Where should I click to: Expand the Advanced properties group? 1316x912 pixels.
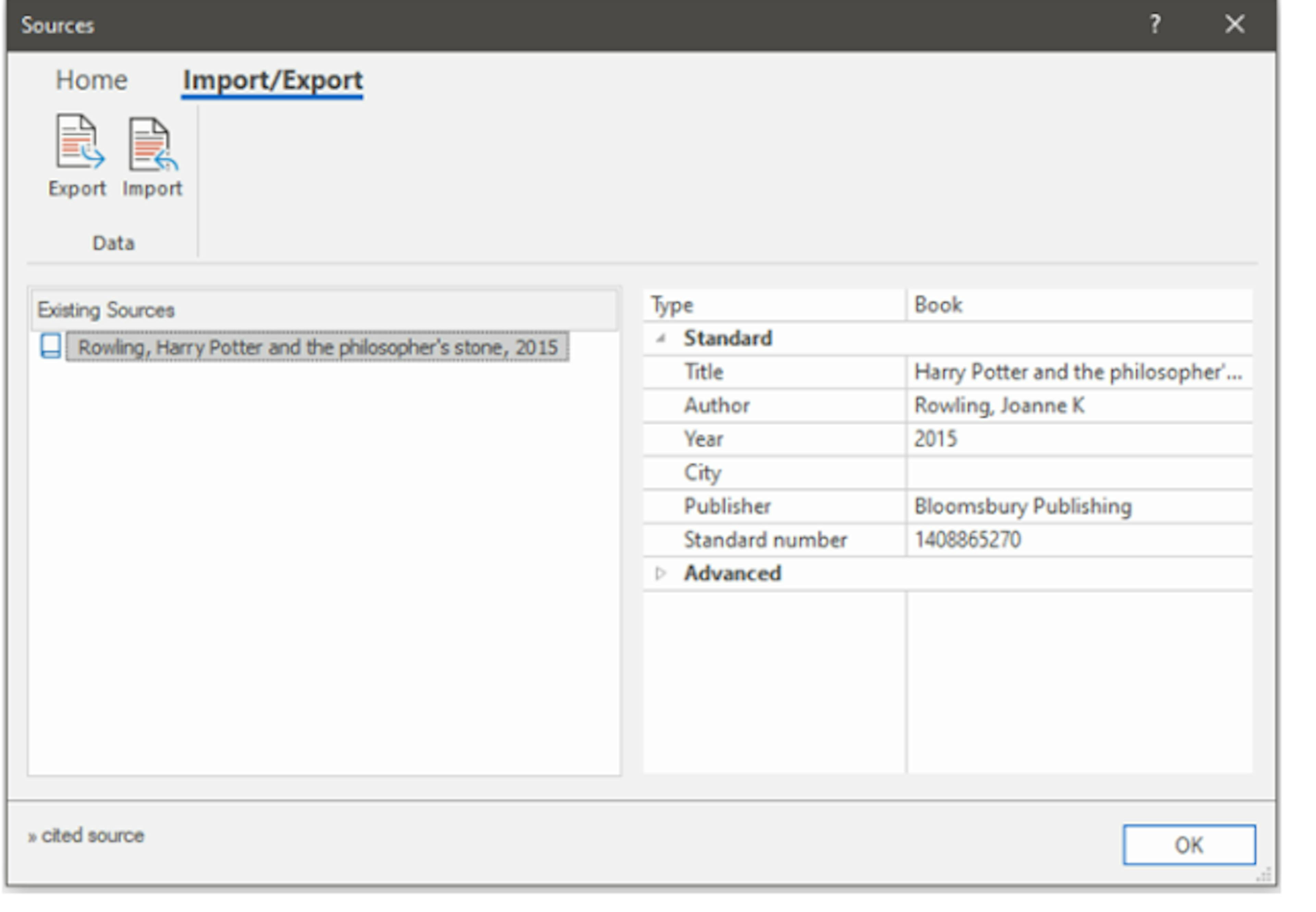tap(660, 573)
